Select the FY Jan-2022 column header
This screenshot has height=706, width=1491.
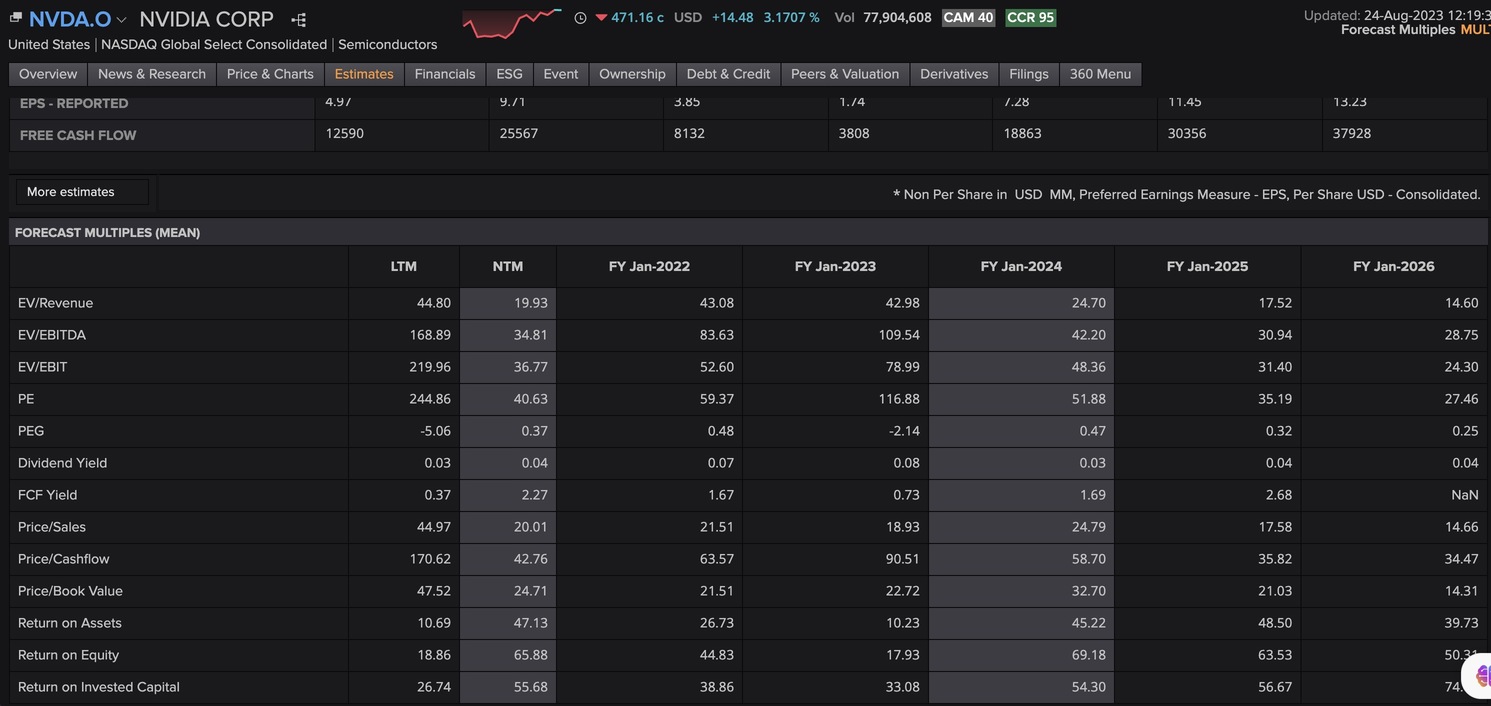[649, 266]
